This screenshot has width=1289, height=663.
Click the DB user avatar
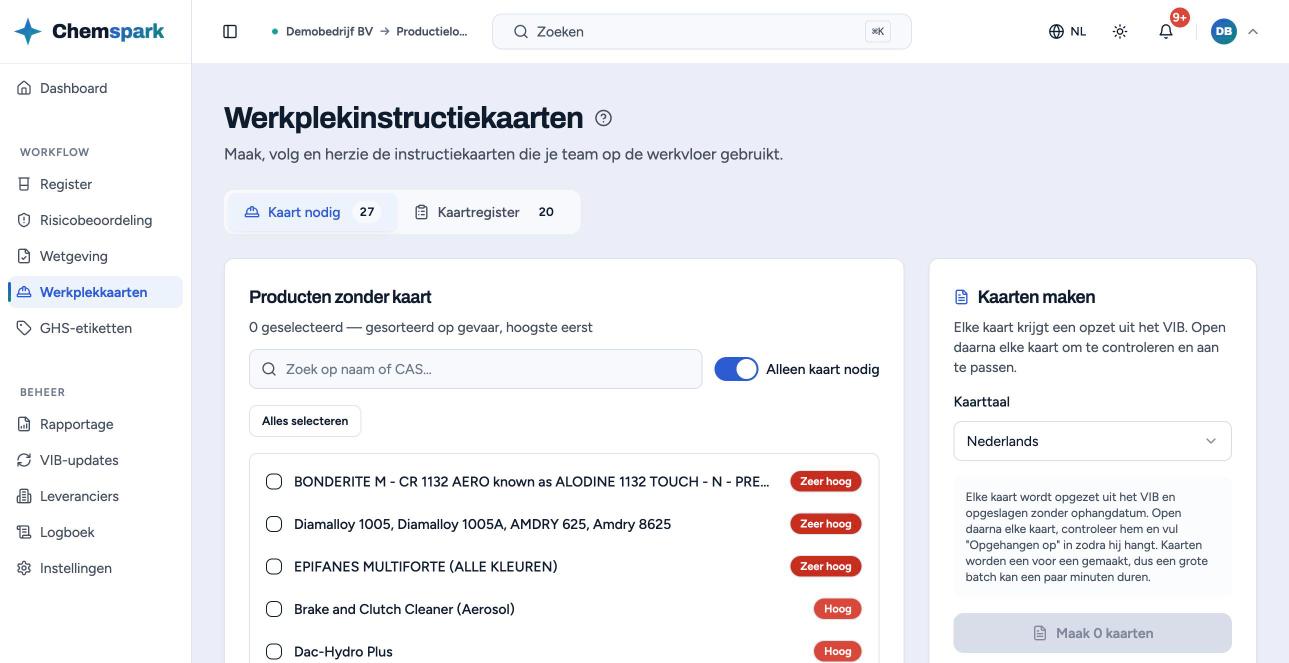coord(1223,31)
